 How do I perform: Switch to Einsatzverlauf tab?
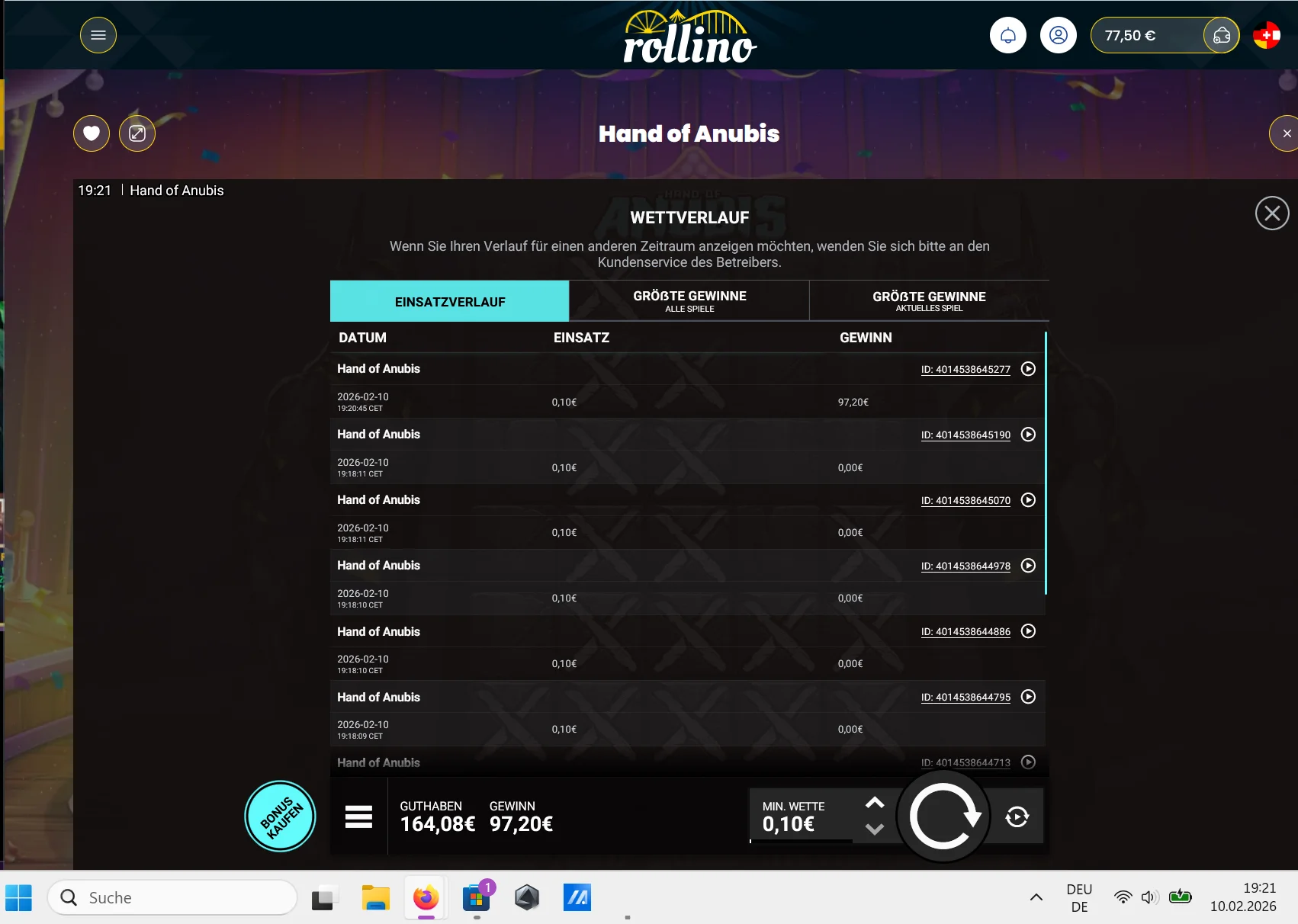pyautogui.click(x=450, y=302)
